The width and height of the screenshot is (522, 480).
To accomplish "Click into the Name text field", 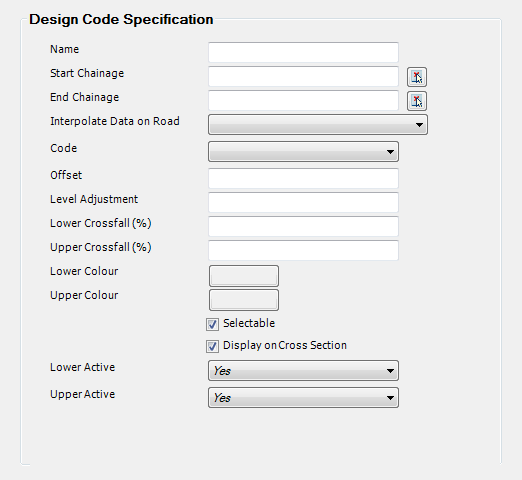I will tap(303, 52).
